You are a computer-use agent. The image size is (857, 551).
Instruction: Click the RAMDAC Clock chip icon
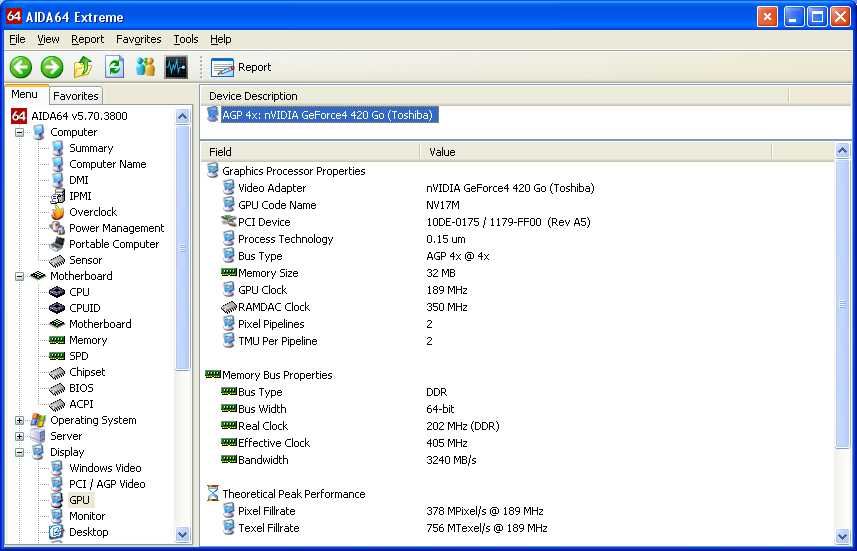click(x=228, y=307)
